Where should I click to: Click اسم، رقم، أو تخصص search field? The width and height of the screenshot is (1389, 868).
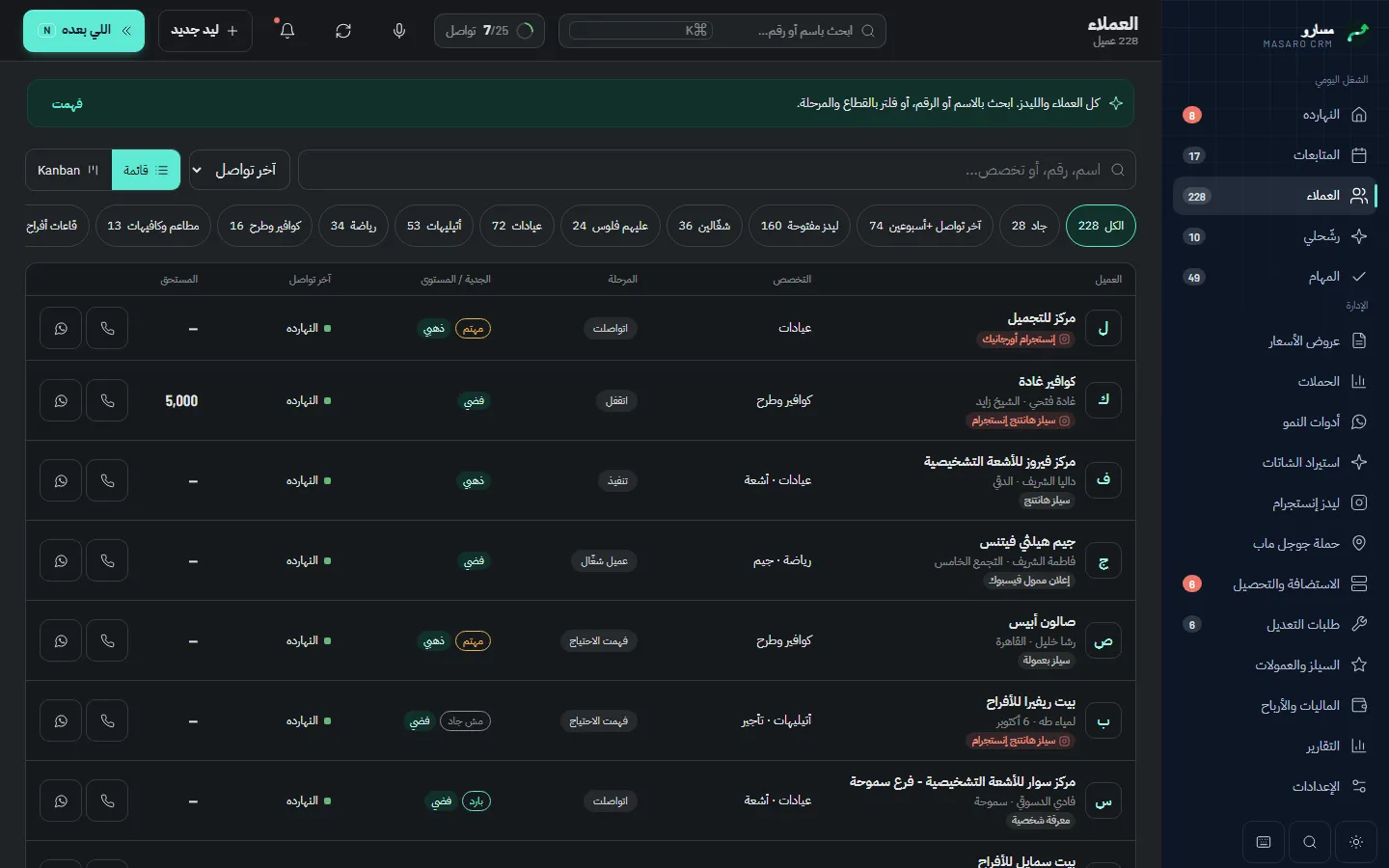tap(717, 170)
